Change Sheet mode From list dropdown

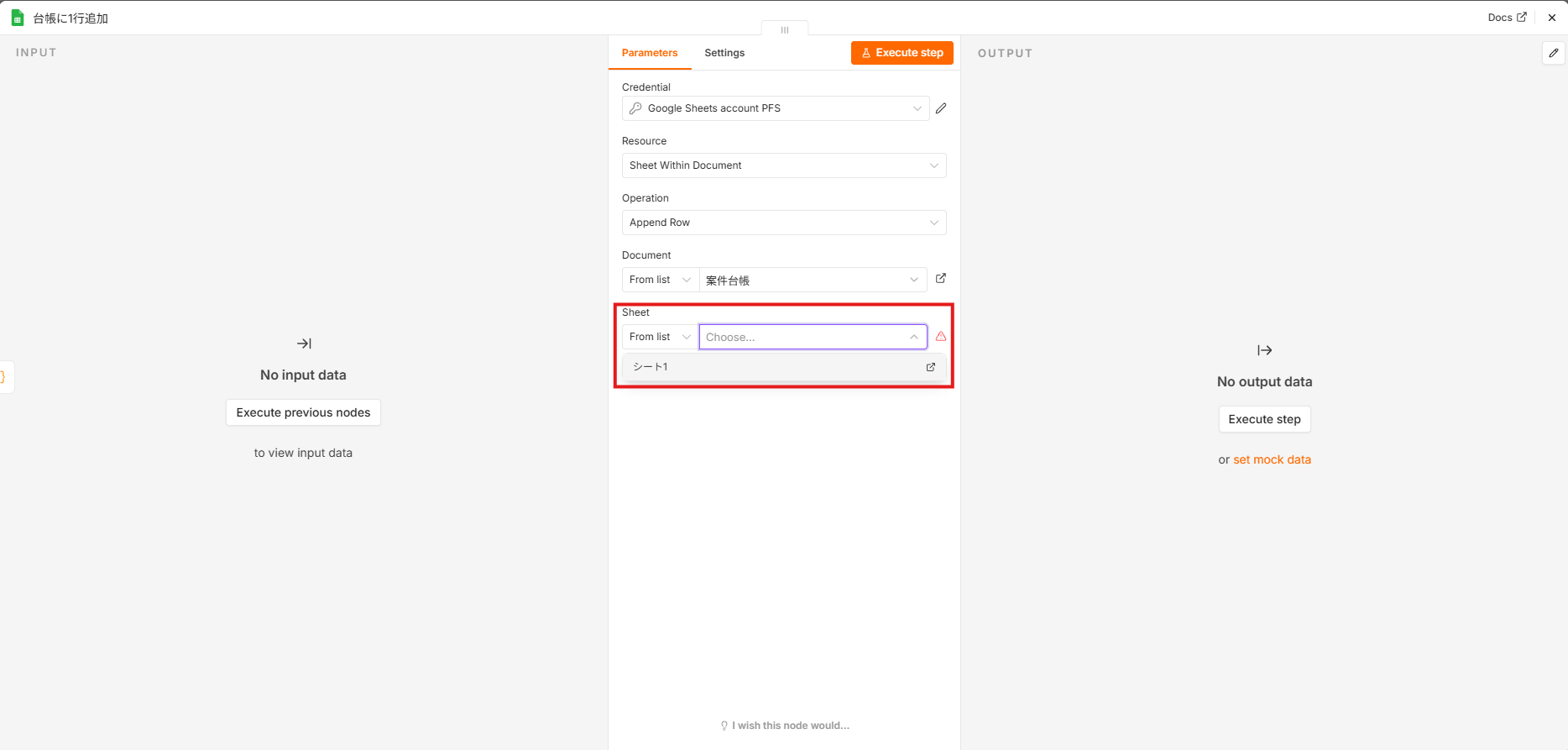pyautogui.click(x=661, y=337)
